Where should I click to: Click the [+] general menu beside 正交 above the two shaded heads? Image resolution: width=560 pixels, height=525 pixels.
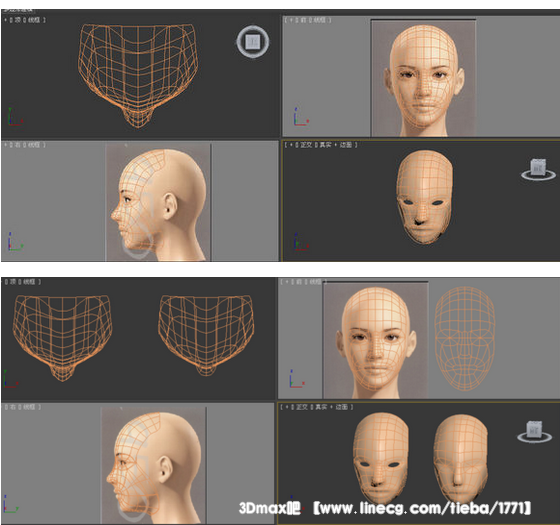[x=288, y=407]
